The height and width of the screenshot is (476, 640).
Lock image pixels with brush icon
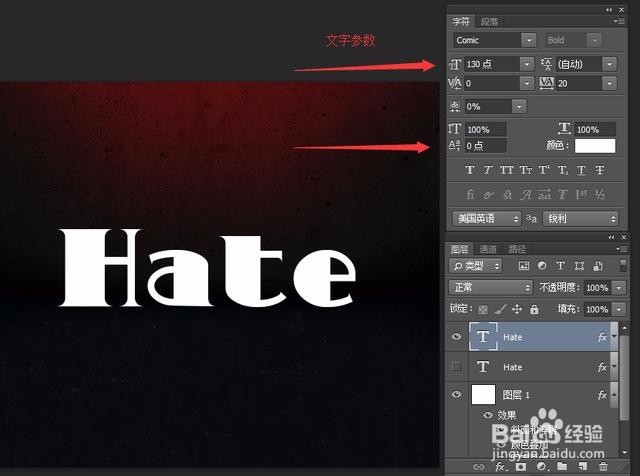click(500, 309)
